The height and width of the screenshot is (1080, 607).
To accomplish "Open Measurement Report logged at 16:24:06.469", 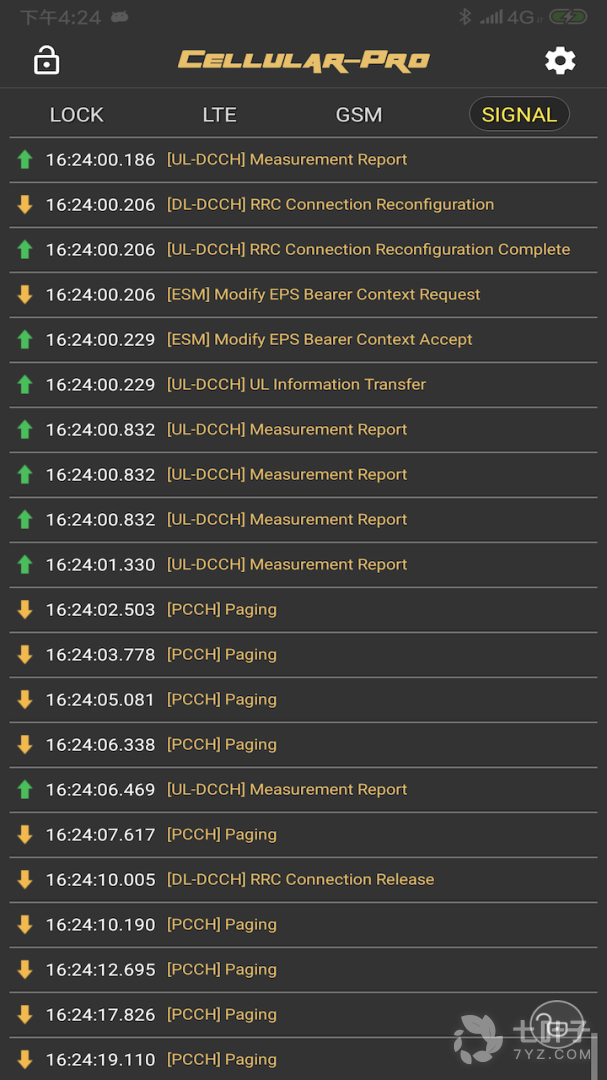I will (287, 790).
